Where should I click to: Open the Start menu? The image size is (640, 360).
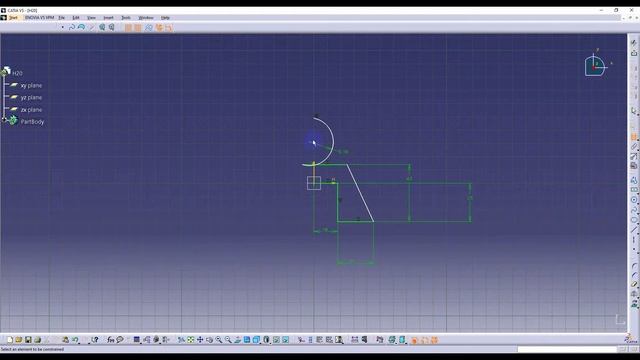(13, 18)
